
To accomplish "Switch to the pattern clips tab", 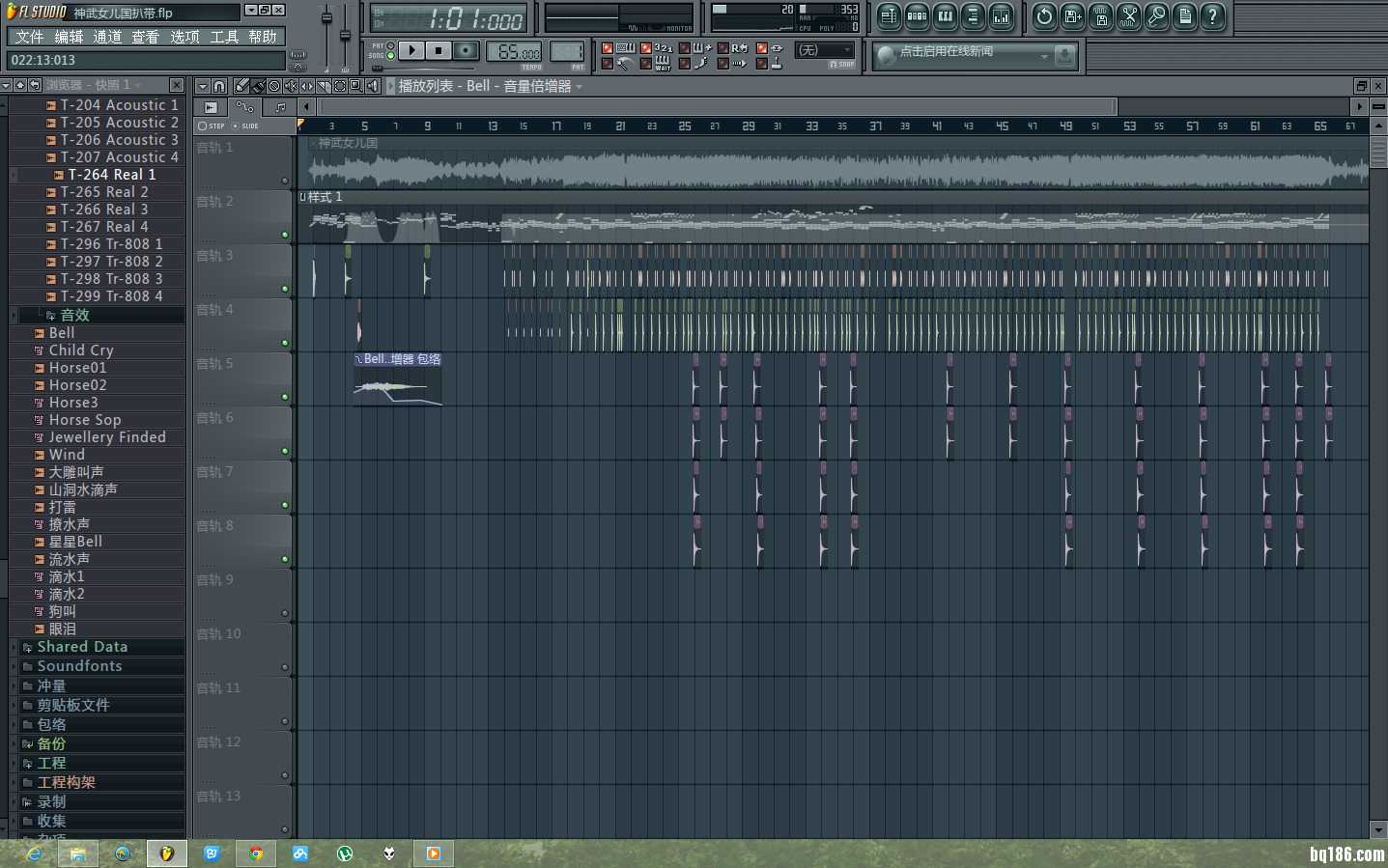I will 280,107.
